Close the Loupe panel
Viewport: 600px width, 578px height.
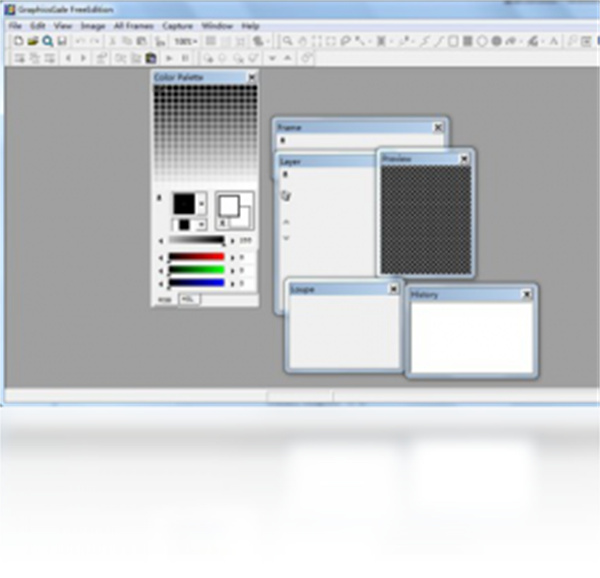click(x=393, y=289)
